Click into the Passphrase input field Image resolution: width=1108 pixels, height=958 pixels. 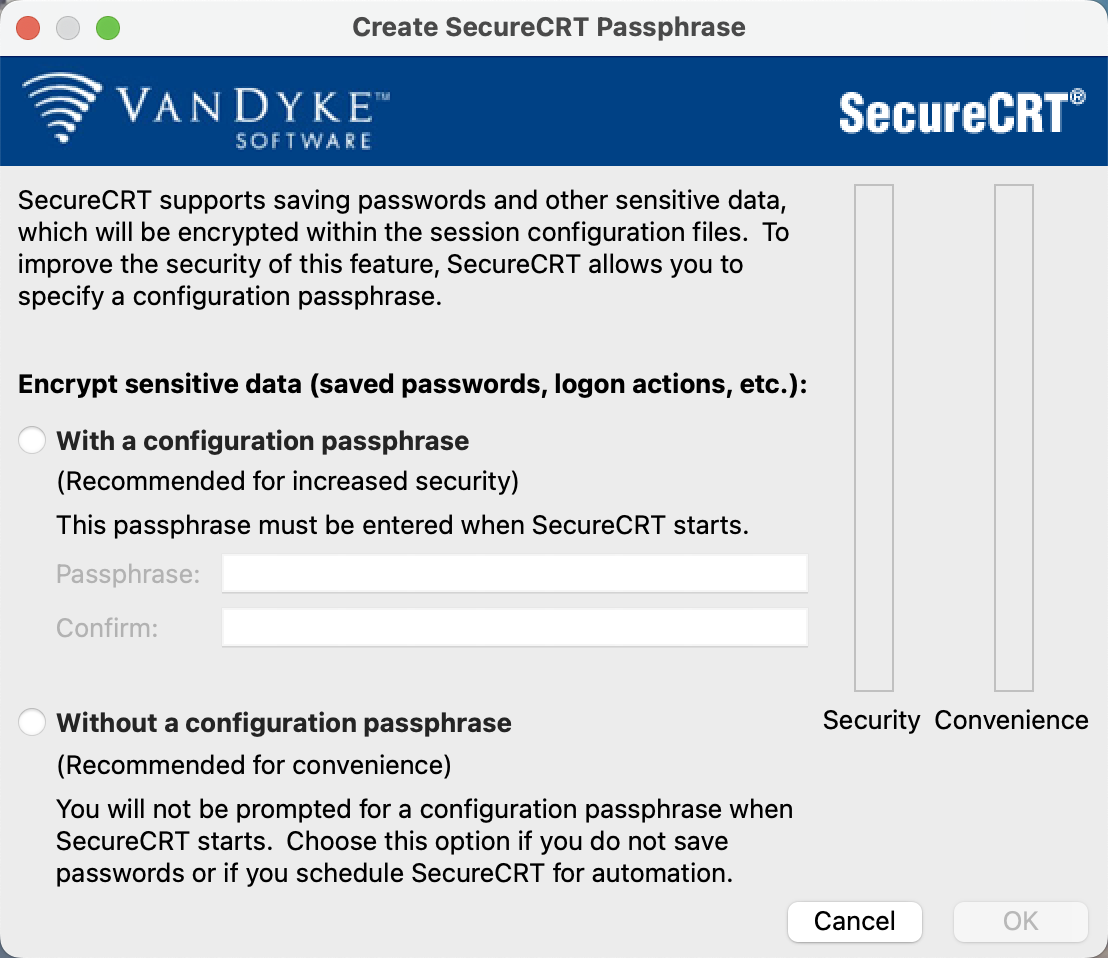click(x=514, y=575)
